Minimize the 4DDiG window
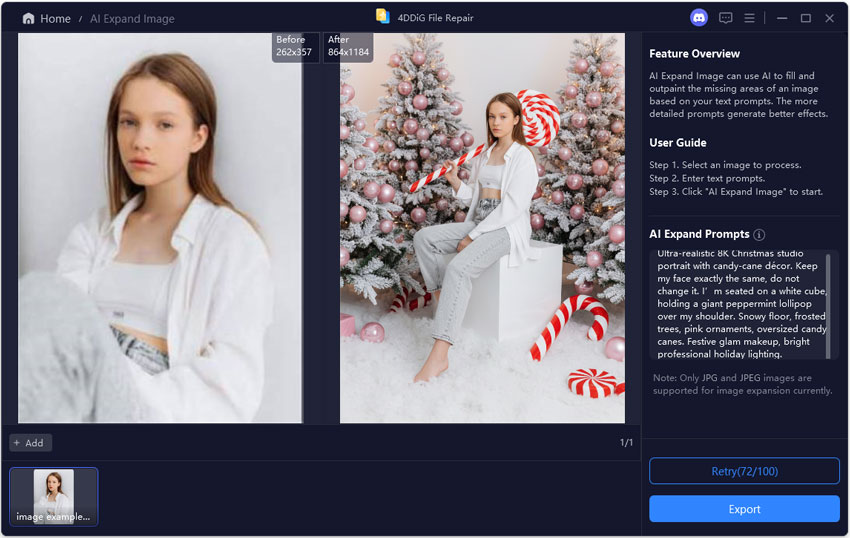Screen dimensions: 850x538 tap(782, 18)
